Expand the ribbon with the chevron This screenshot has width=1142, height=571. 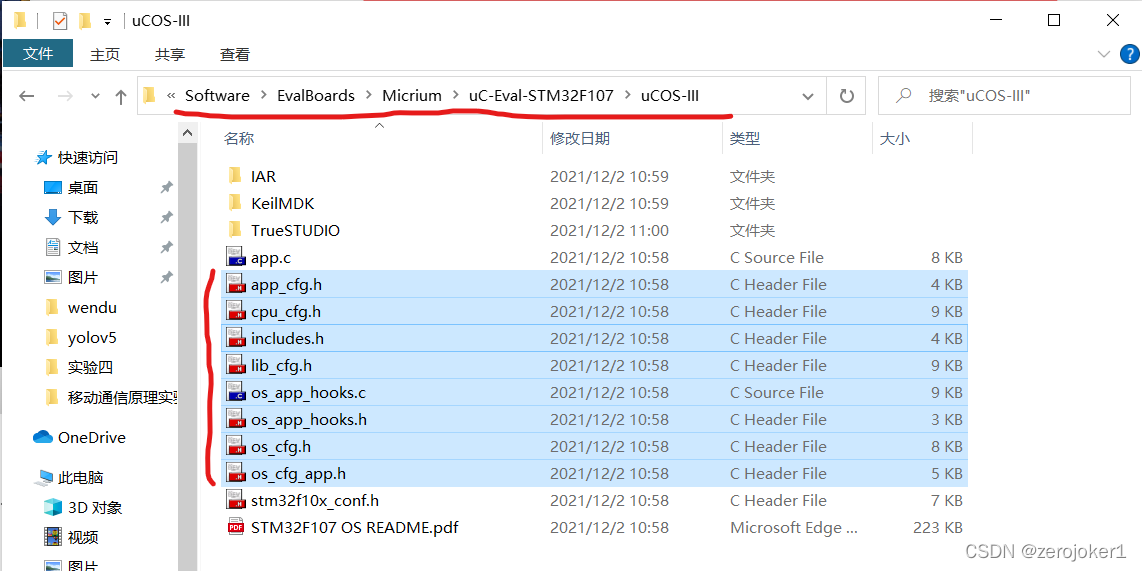(x=1102, y=54)
